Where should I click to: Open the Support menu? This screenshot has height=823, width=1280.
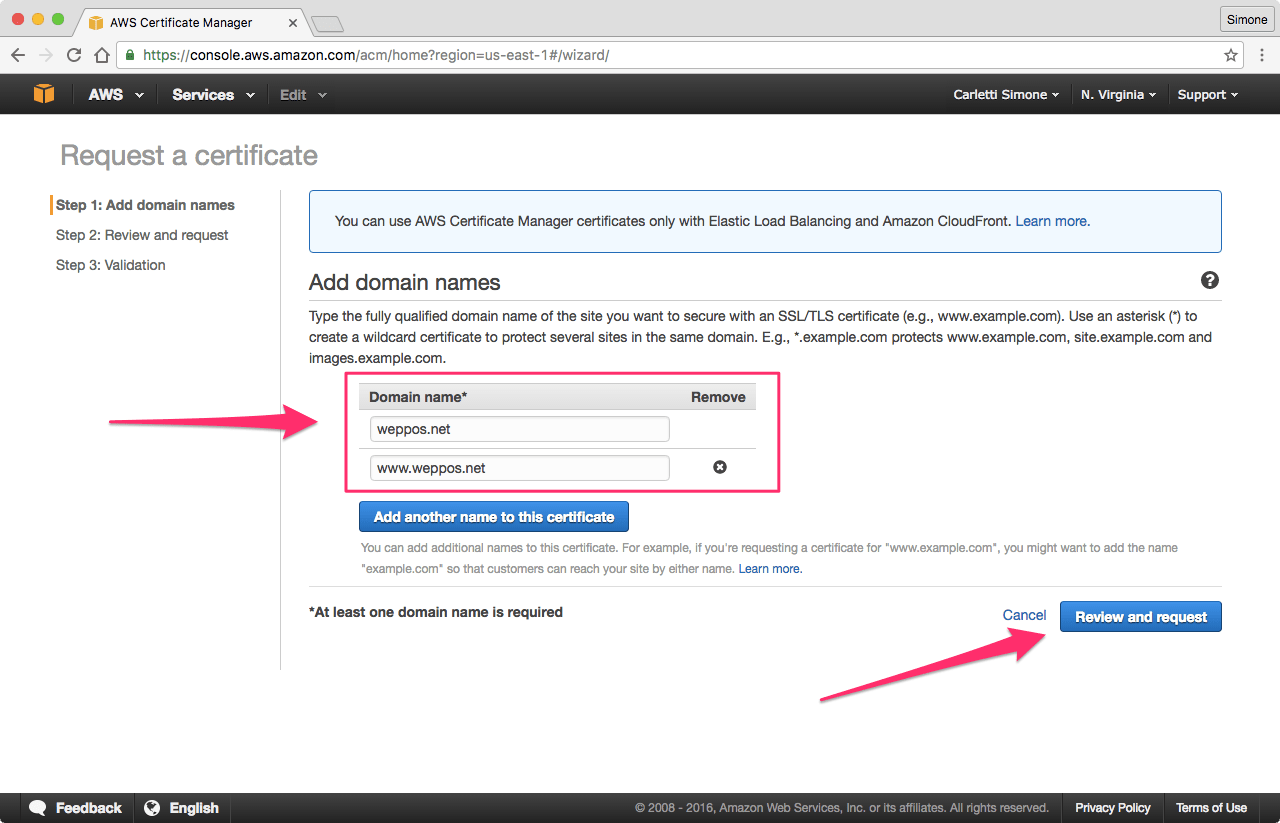tap(1206, 94)
